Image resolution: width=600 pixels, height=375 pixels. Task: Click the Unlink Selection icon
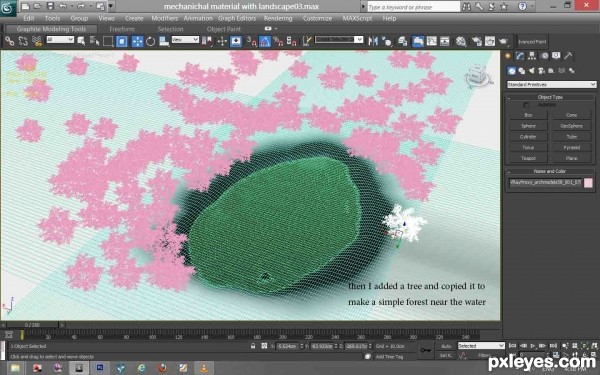[x=23, y=41]
